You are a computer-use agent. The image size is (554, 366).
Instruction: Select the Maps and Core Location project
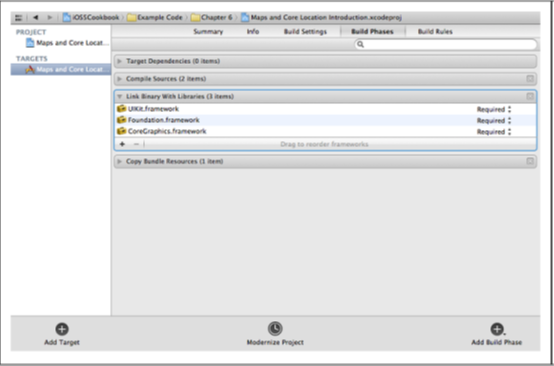pyautogui.click(x=67, y=43)
